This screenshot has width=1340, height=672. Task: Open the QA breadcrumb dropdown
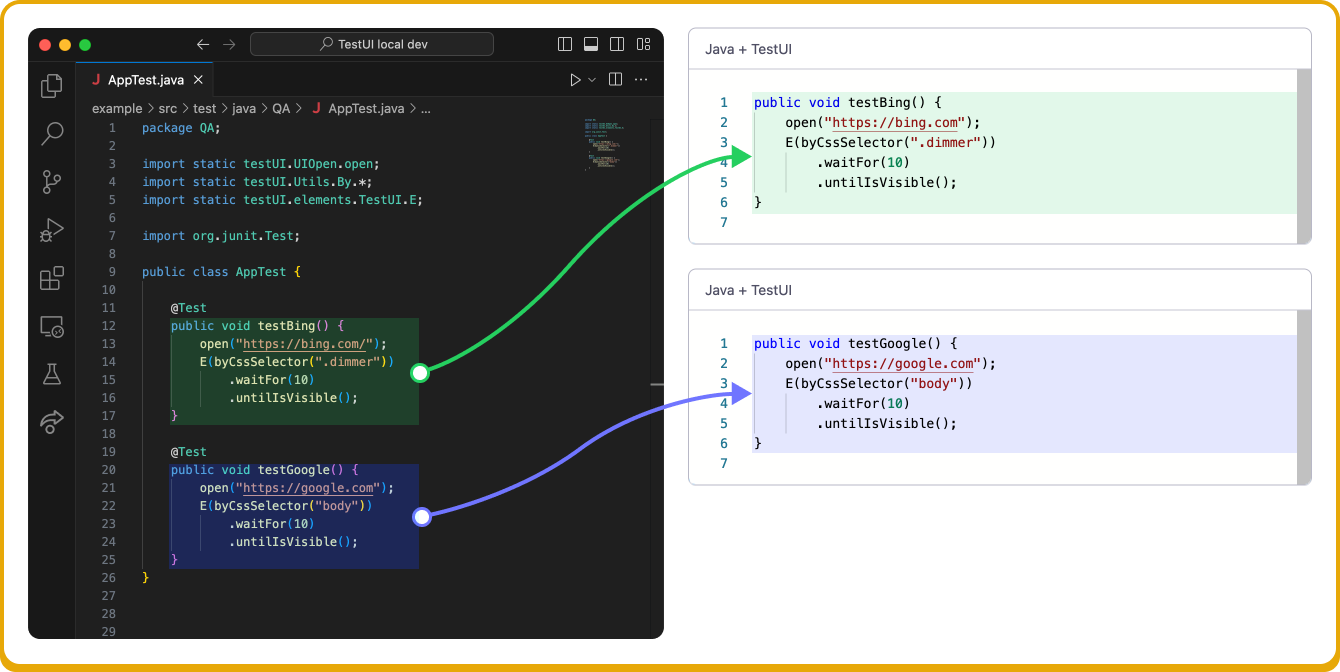click(x=281, y=108)
